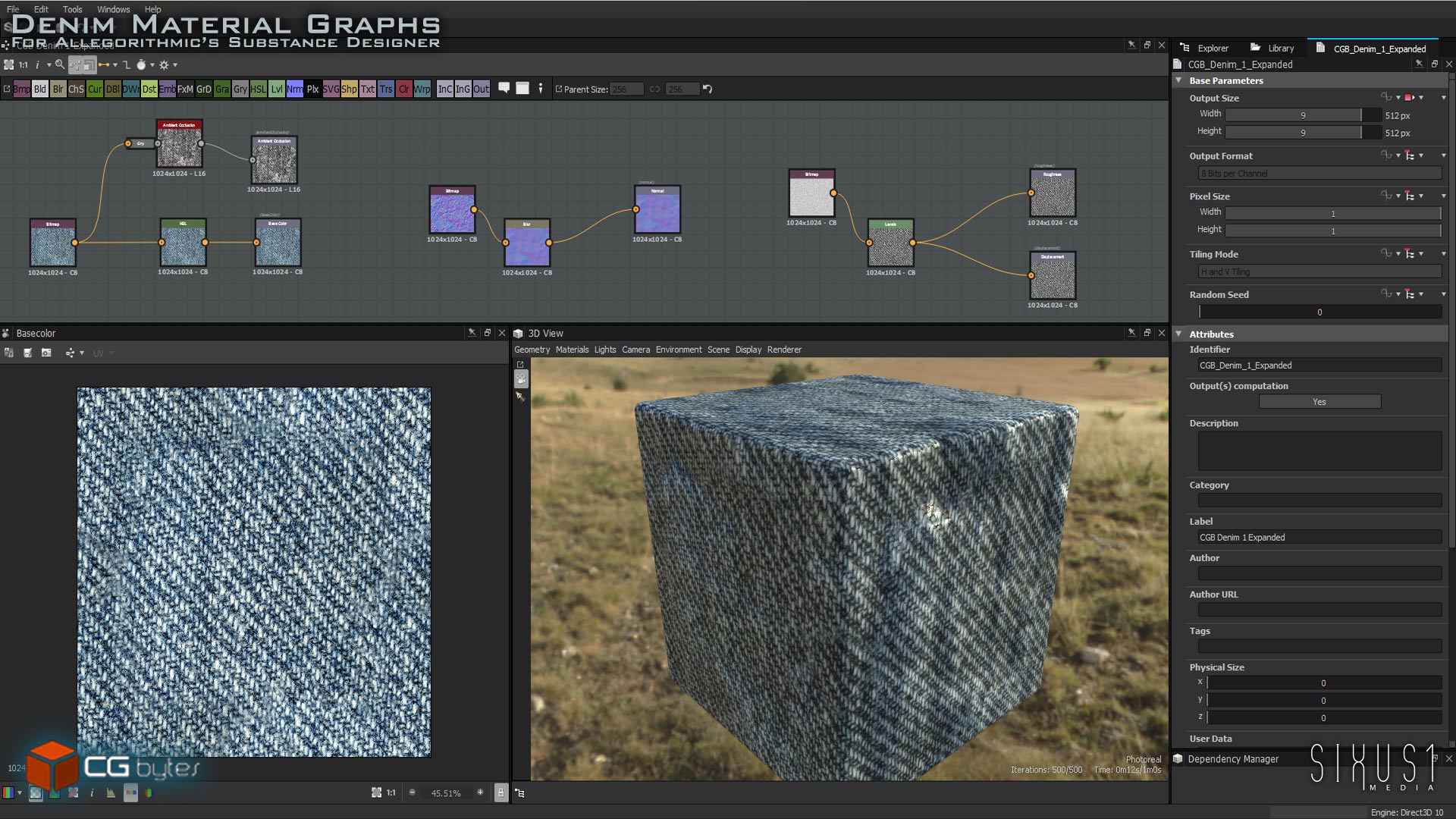Add a Shape node from the Shp button
This screenshot has height=819, width=1456.
pos(349,89)
